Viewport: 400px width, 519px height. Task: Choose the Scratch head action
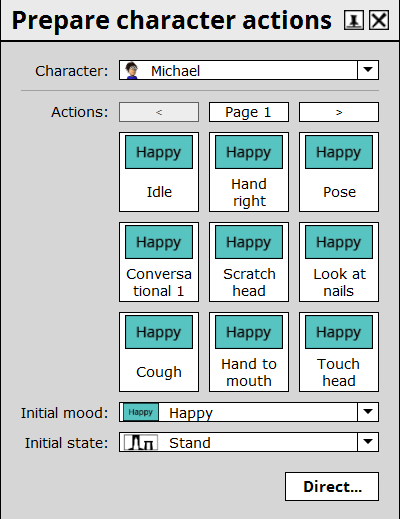tap(249, 262)
